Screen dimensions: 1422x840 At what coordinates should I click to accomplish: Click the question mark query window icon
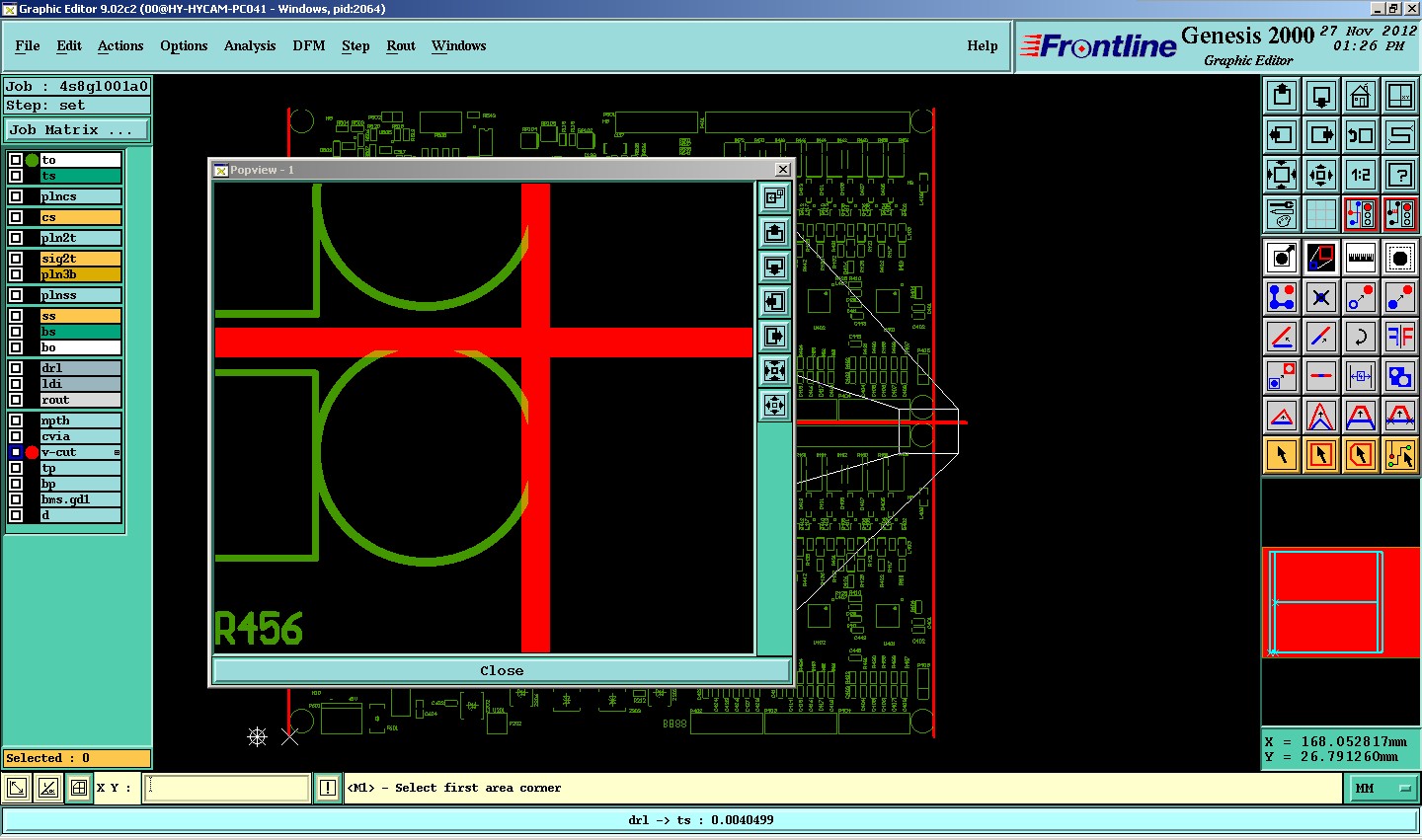(1400, 175)
